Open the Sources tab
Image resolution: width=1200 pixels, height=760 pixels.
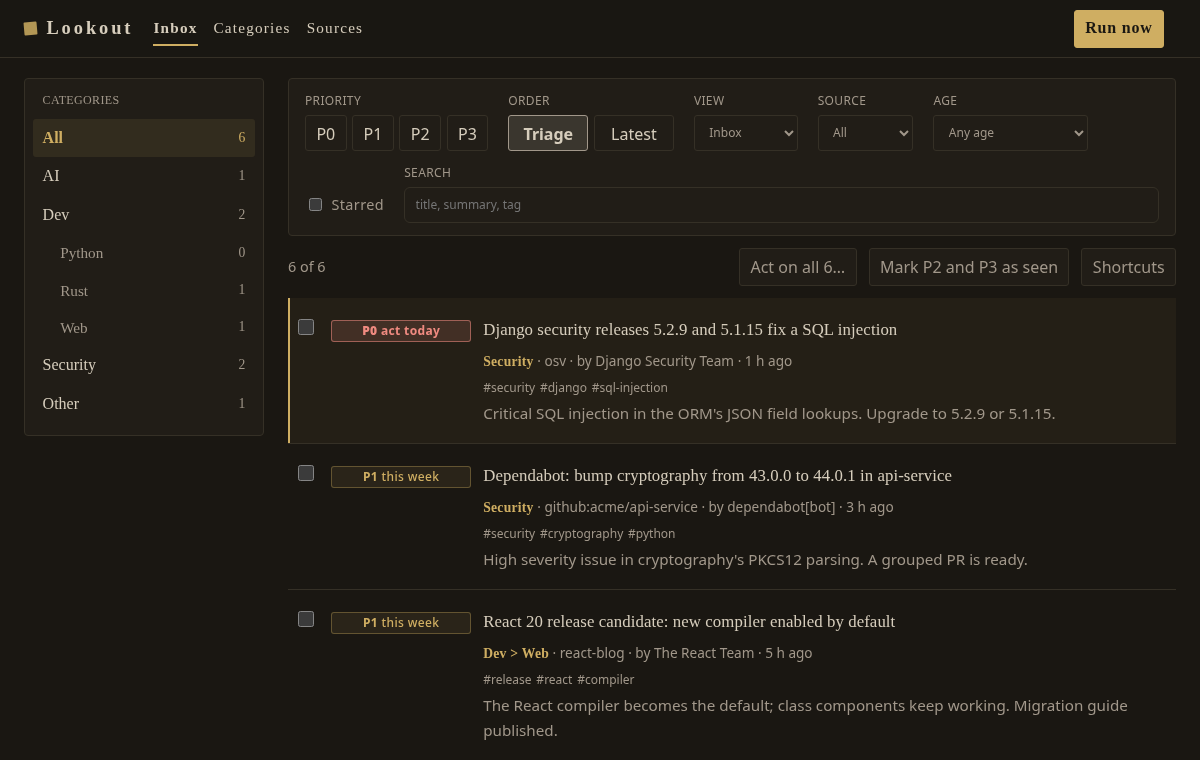click(335, 28)
